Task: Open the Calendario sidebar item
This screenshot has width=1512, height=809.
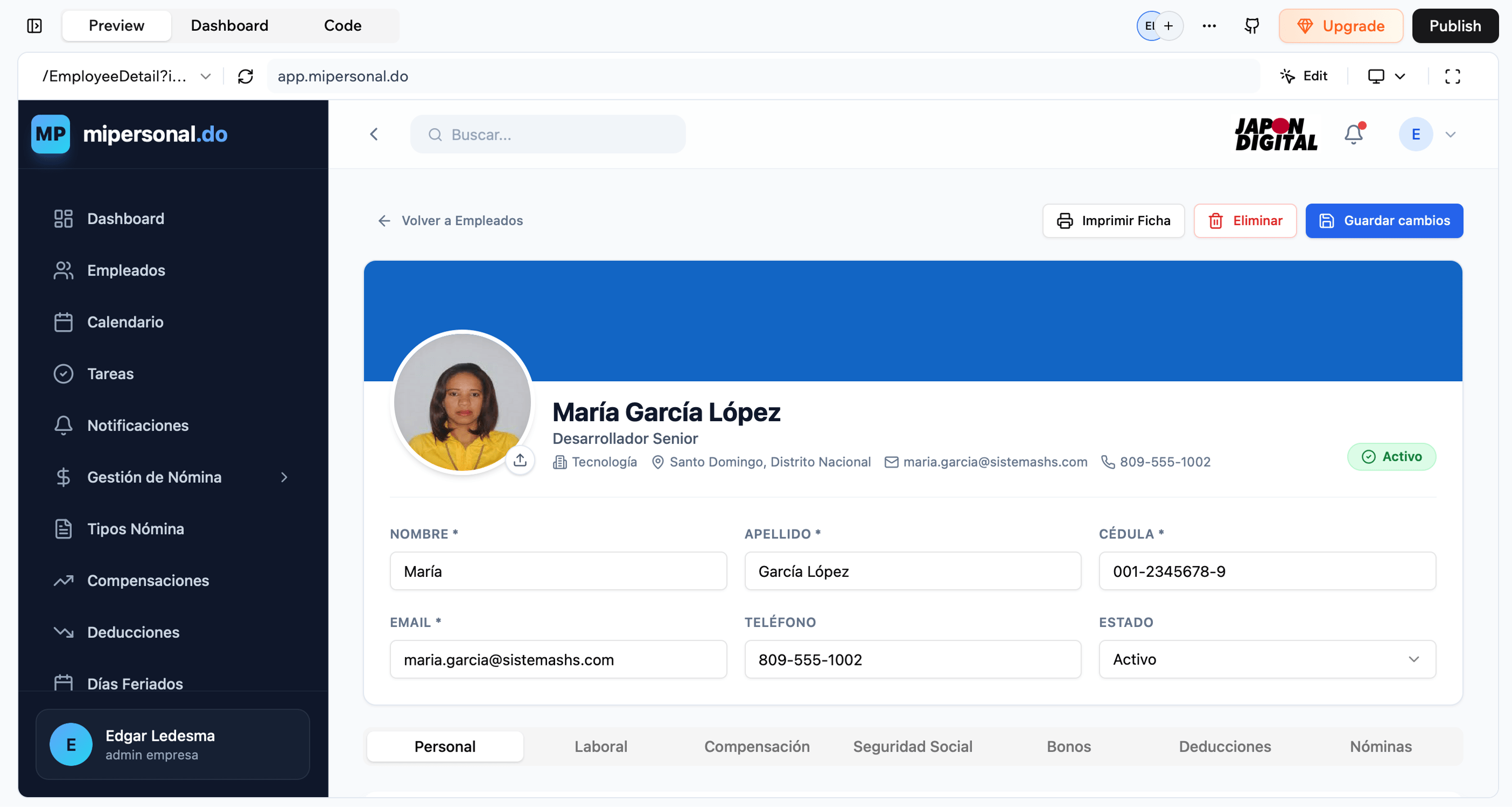Action: point(125,322)
